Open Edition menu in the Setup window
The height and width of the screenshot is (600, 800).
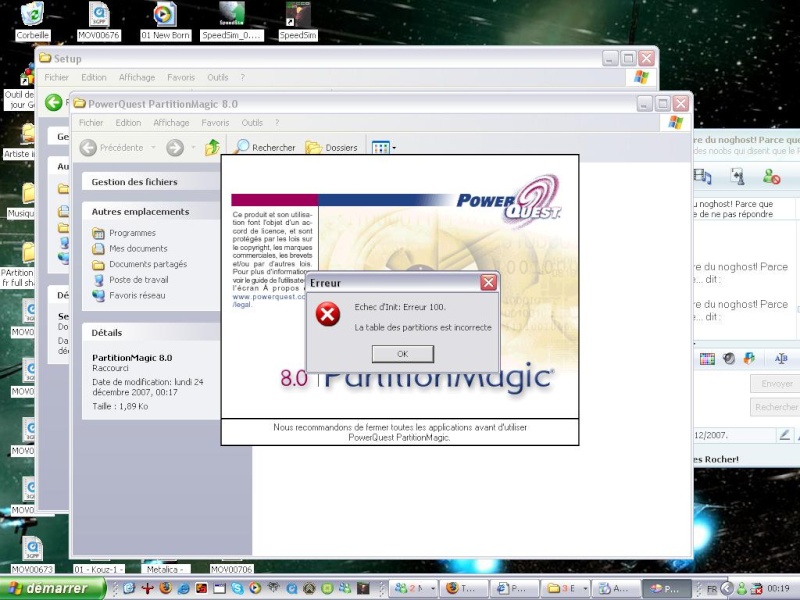coord(94,77)
